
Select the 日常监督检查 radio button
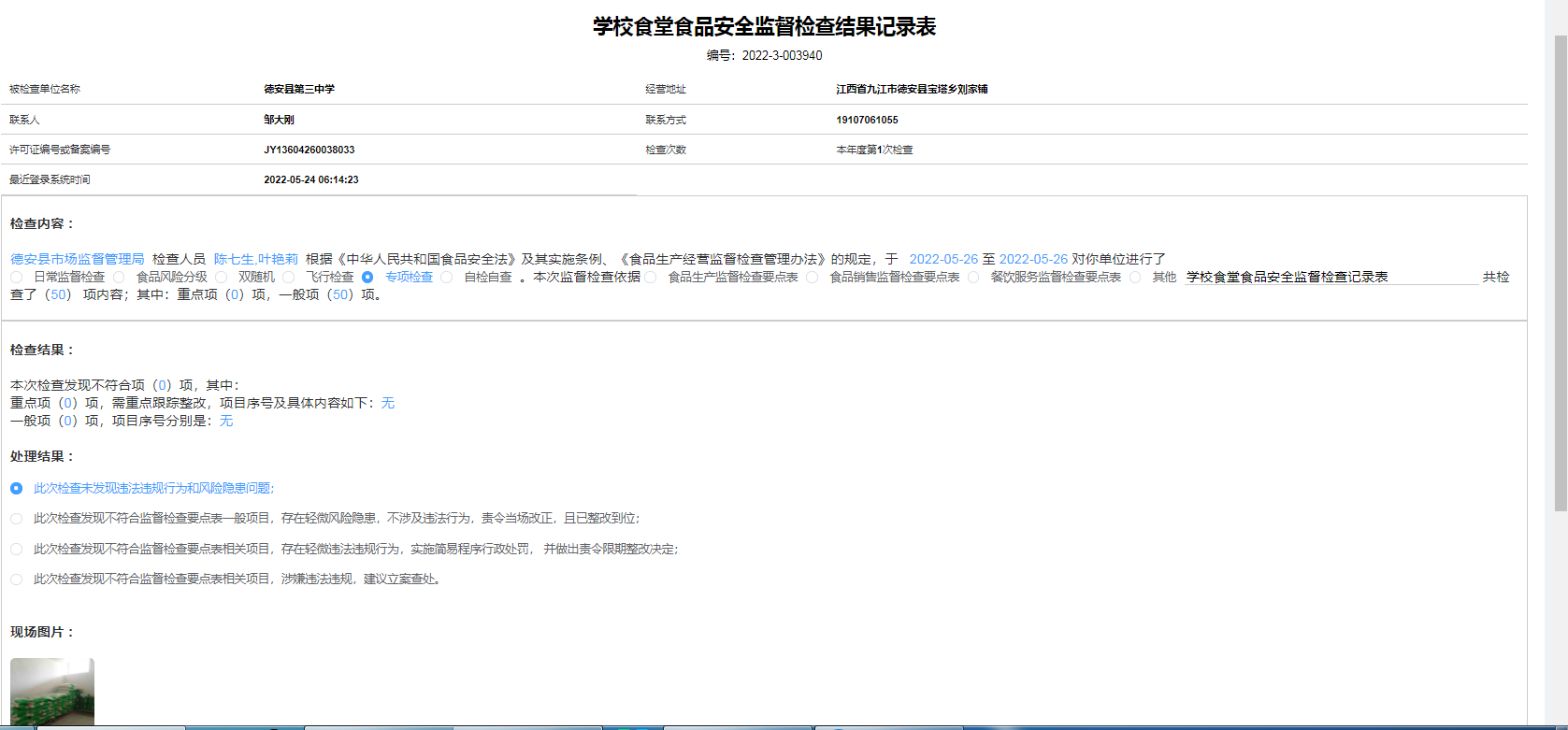pyautogui.click(x=17, y=278)
